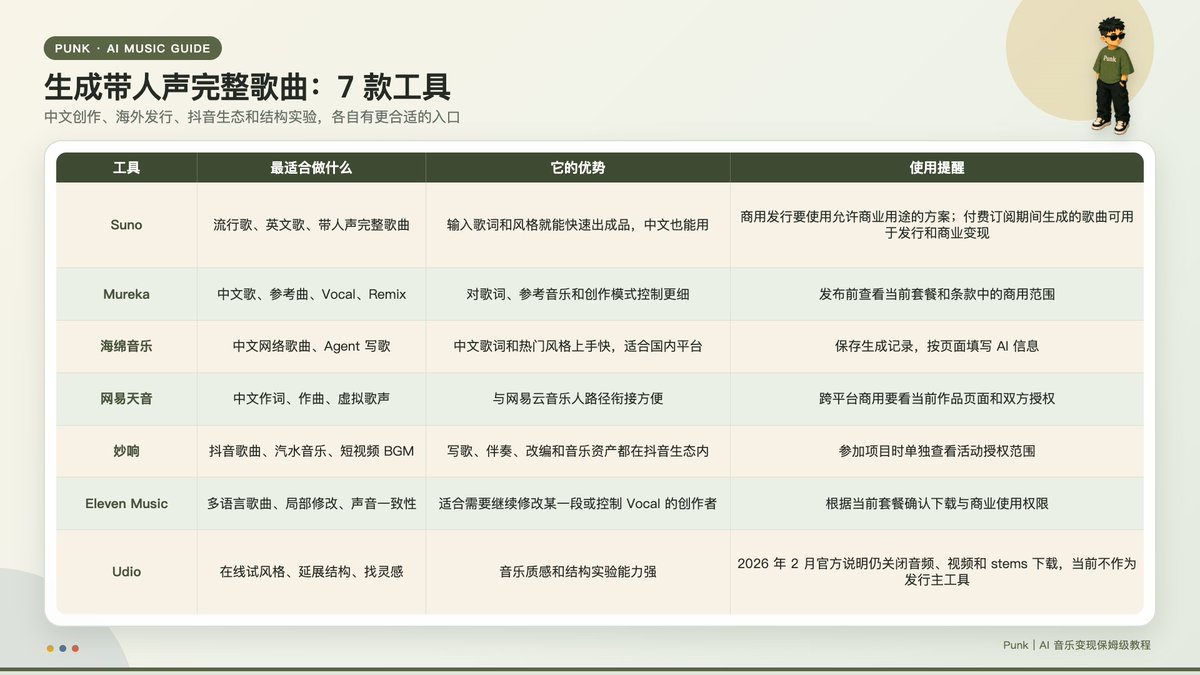Click the slide title 生成带人声完整歌曲：7 款工具
Viewport: 1200px width, 675px height.
pyautogui.click(x=247, y=86)
